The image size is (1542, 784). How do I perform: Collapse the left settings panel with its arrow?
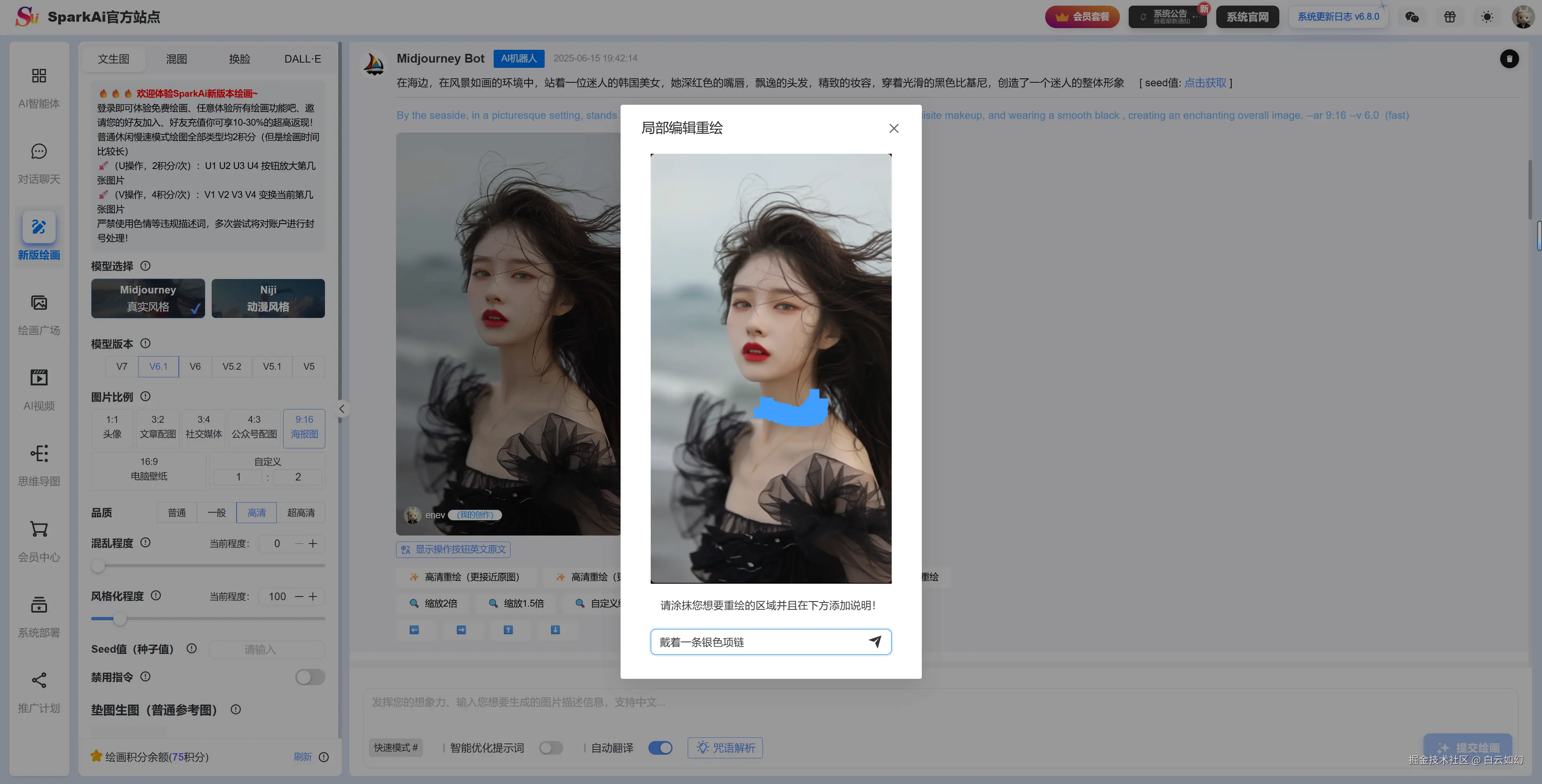pos(341,409)
